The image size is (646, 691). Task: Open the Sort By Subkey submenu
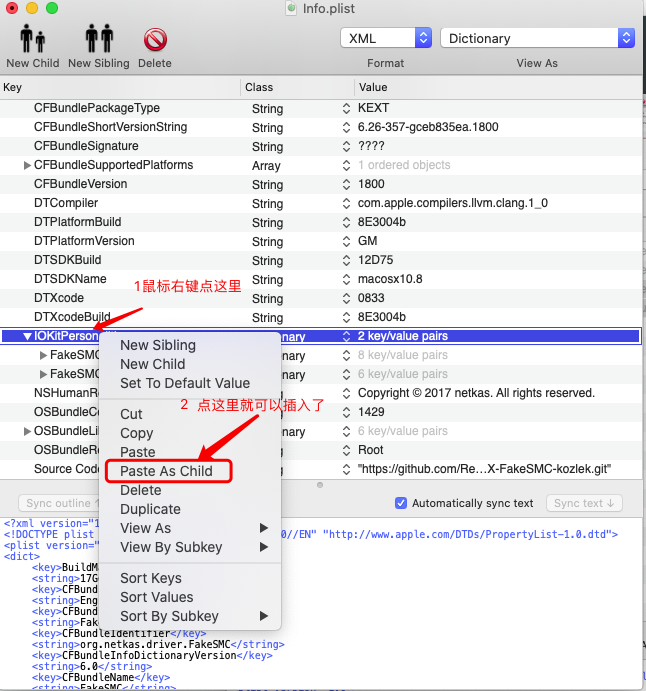point(190,616)
